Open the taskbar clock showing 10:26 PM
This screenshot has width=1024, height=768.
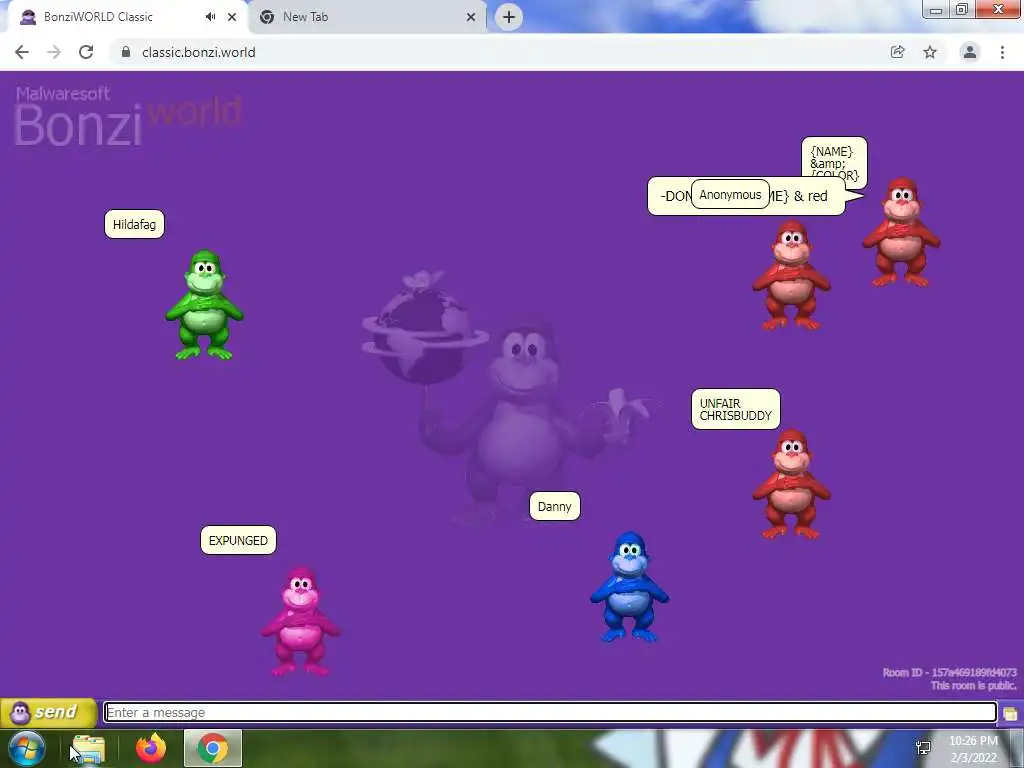[x=973, y=749]
